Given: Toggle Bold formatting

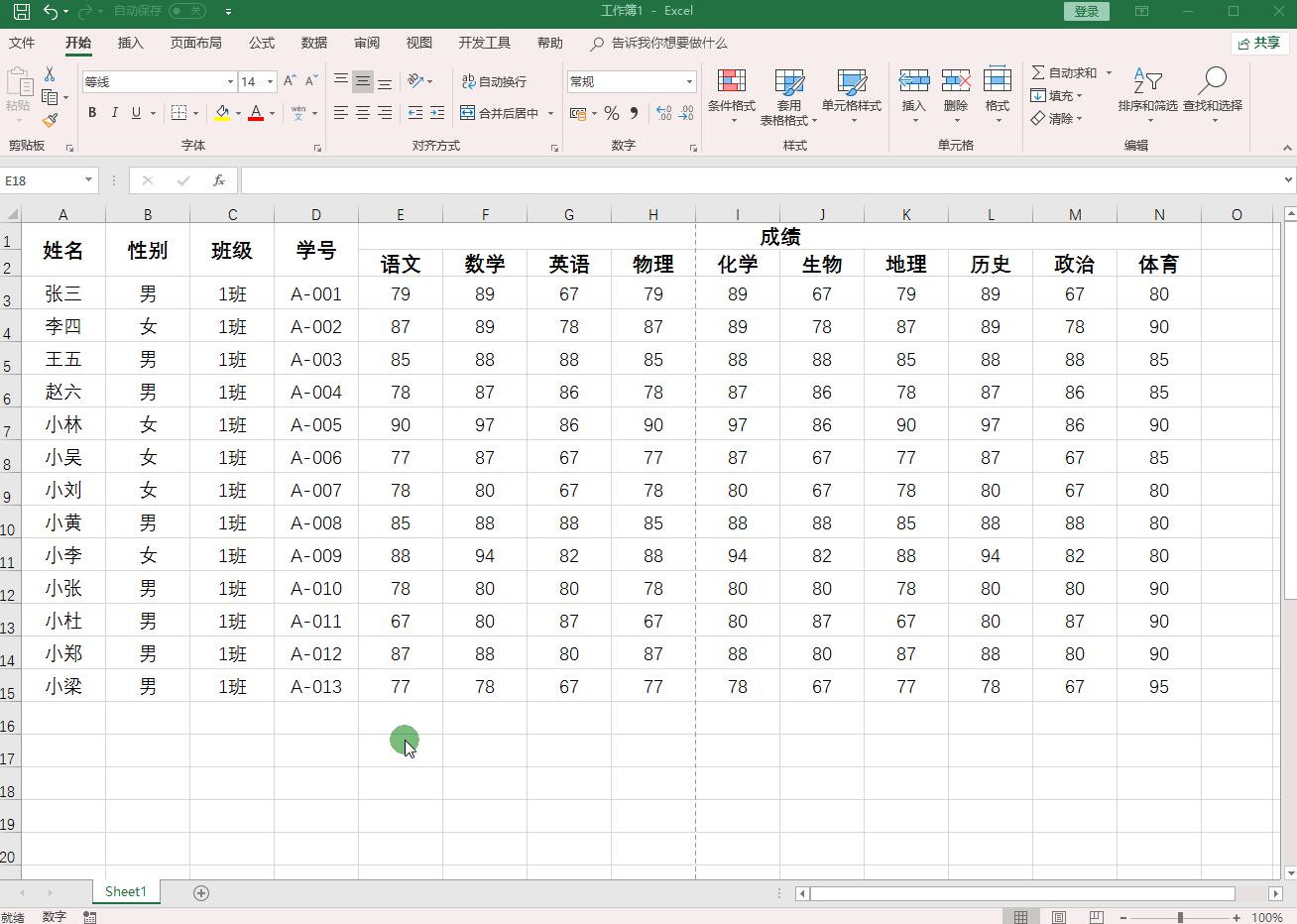Looking at the screenshot, I should click(x=91, y=112).
